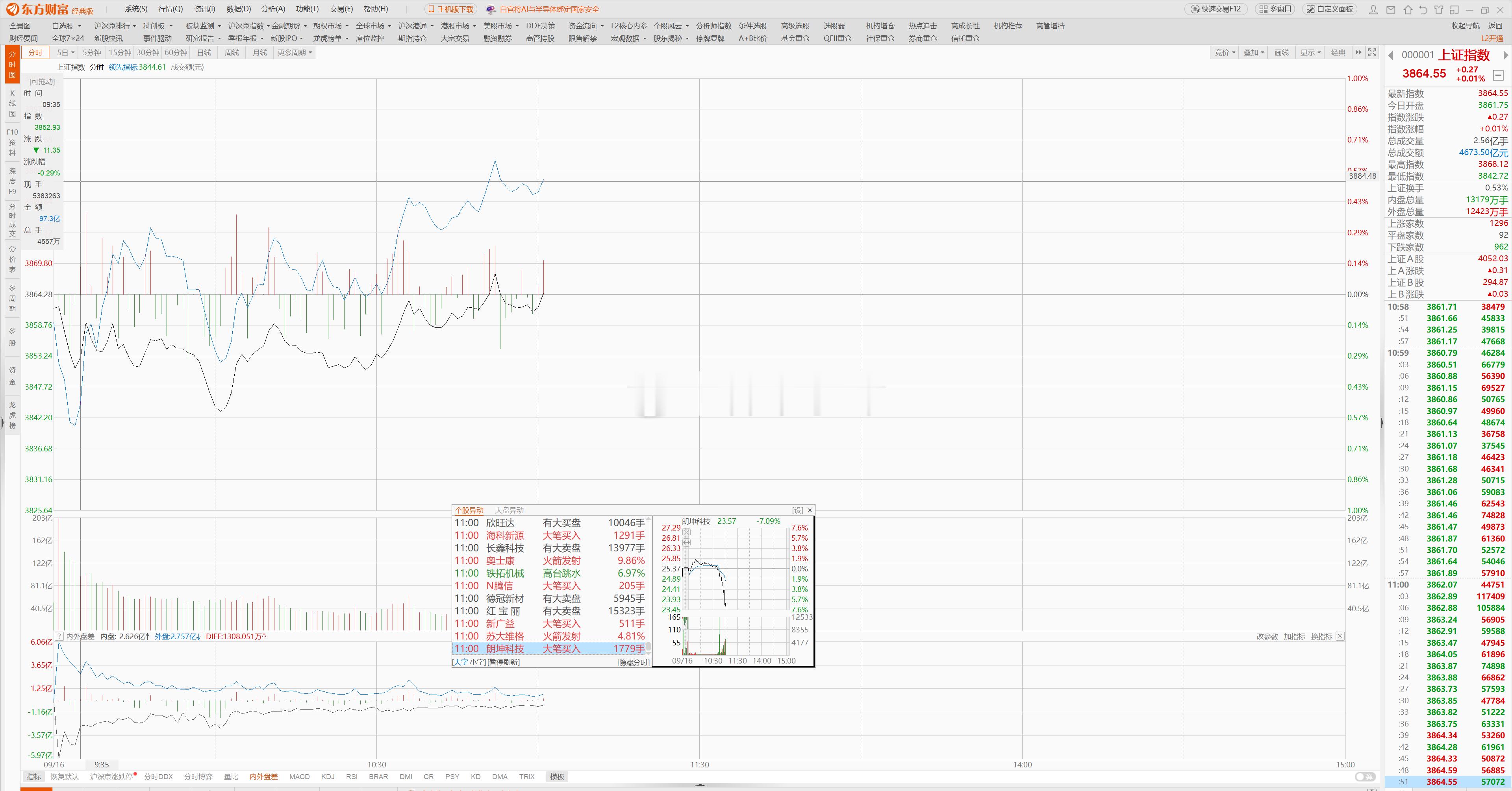Image resolution: width=1512 pixels, height=791 pixels.
Task: Toggle 暂停刷新 pause refresh
Action: coord(504,662)
